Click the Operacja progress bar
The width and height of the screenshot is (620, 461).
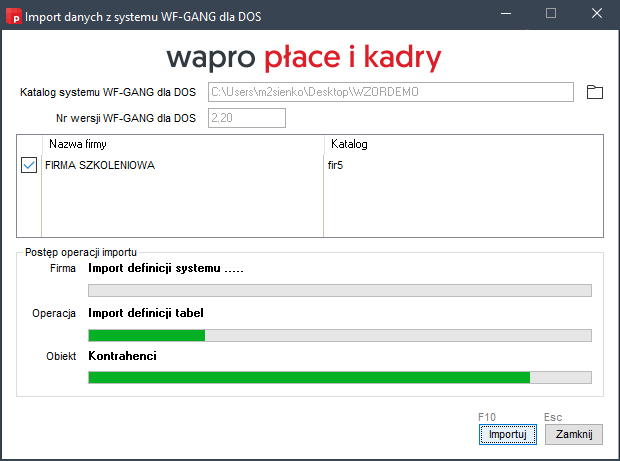point(340,335)
